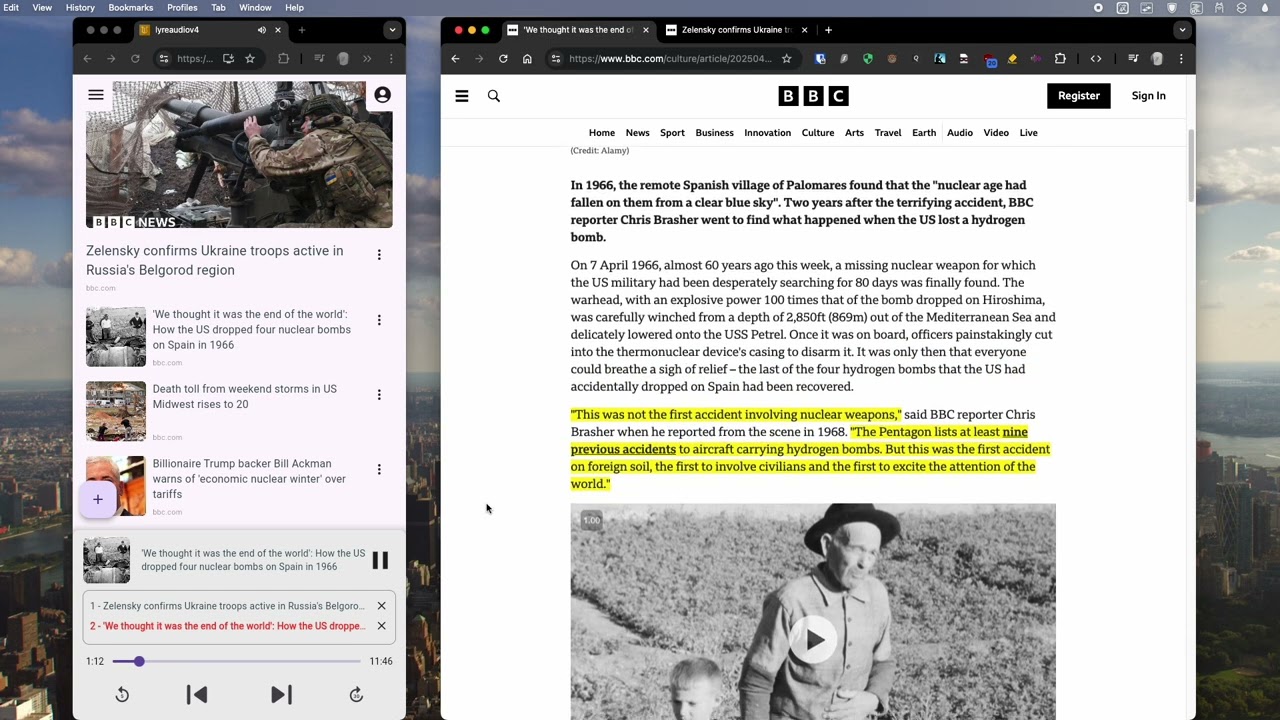Screen dimensions: 1280x720
Task: Select queue item 2 'We thought it was the end'
Action: (227, 626)
